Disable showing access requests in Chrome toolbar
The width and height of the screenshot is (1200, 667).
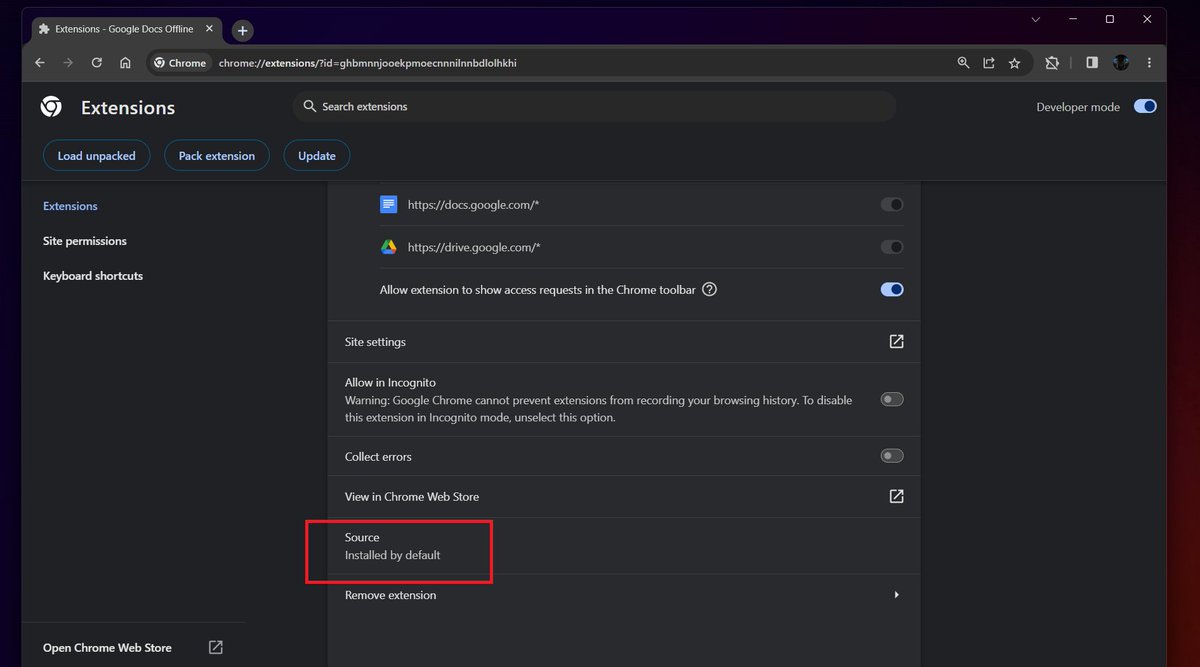tap(892, 290)
